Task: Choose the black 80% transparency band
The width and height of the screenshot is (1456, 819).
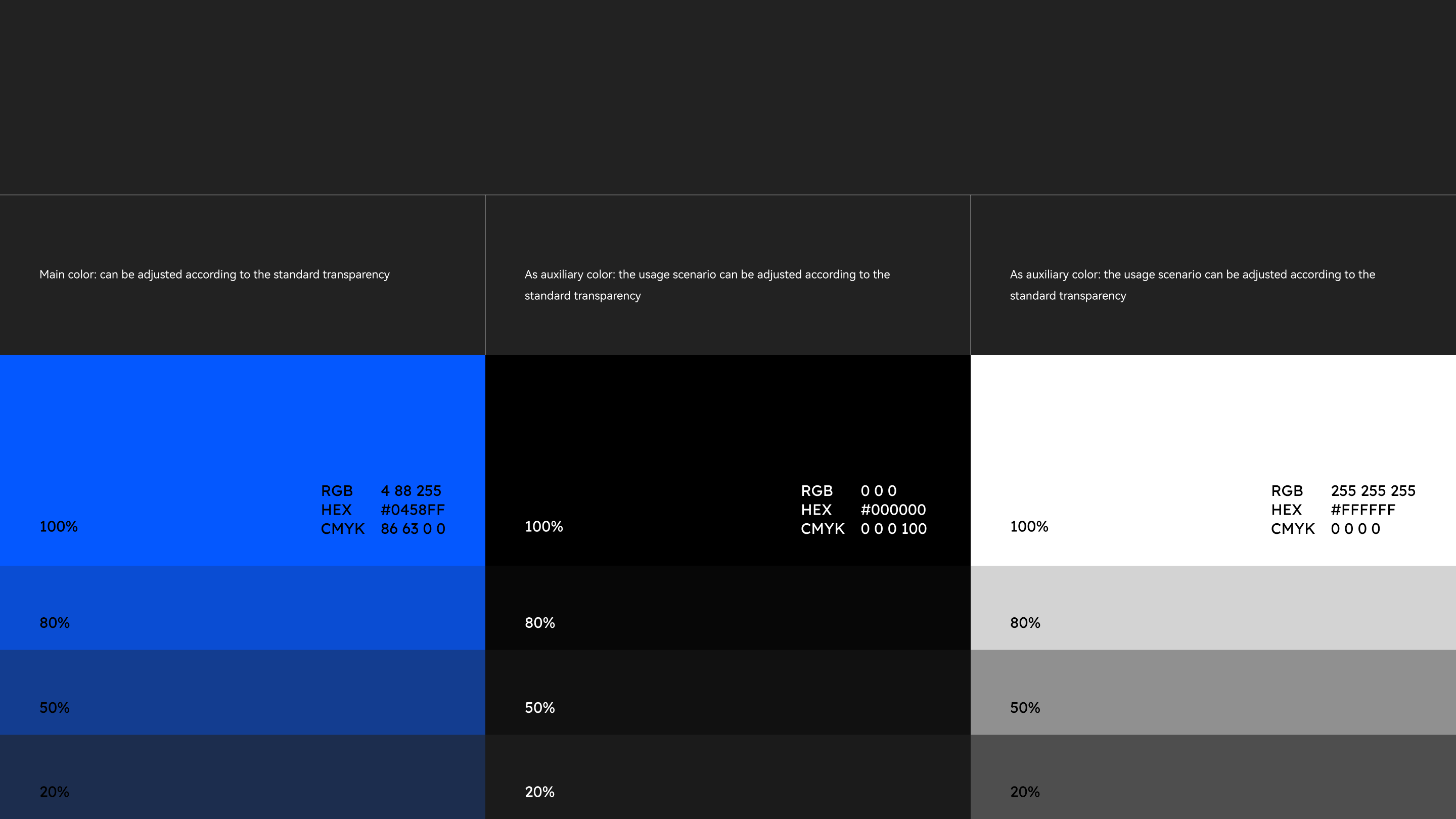Action: pyautogui.click(x=728, y=608)
